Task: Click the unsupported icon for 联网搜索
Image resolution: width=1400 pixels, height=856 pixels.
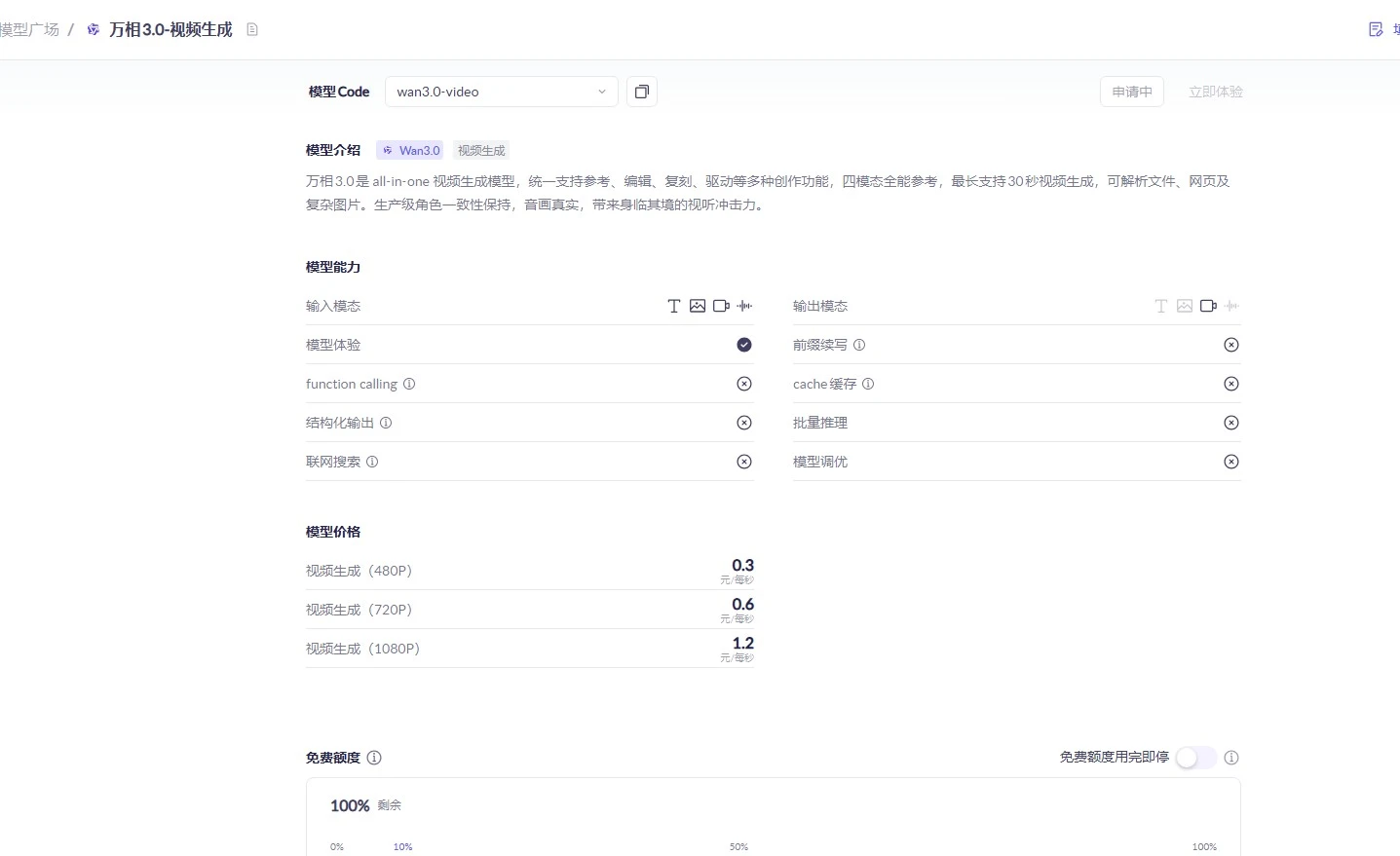Action: (x=744, y=462)
